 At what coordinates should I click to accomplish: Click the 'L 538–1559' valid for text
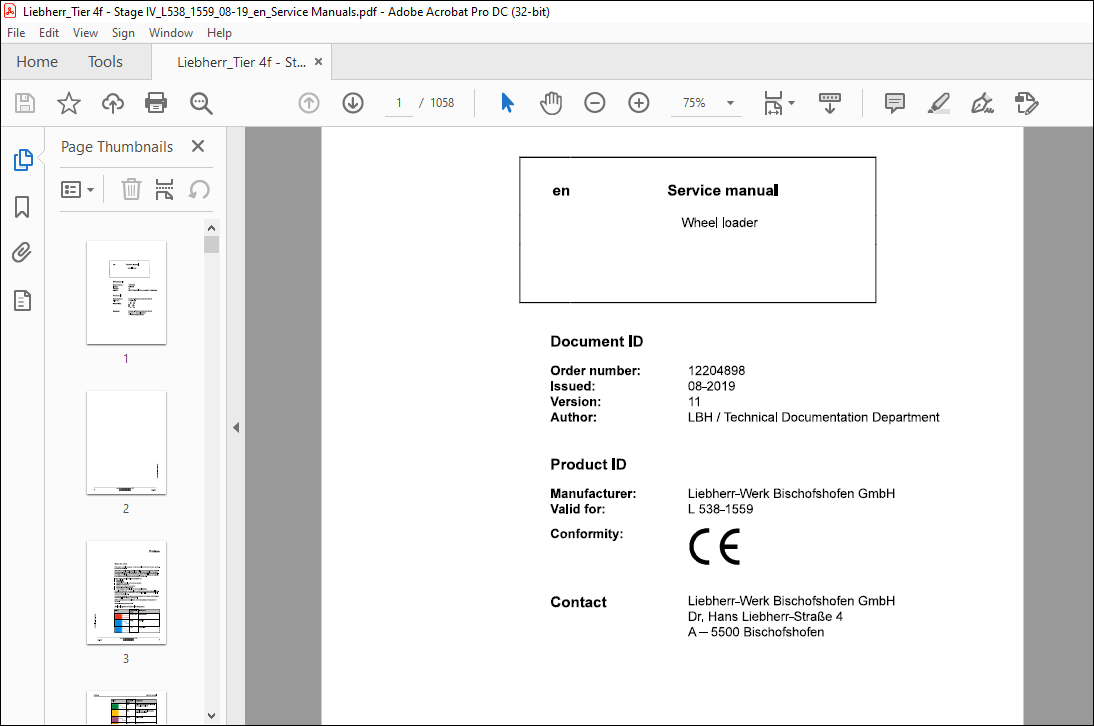coord(721,509)
